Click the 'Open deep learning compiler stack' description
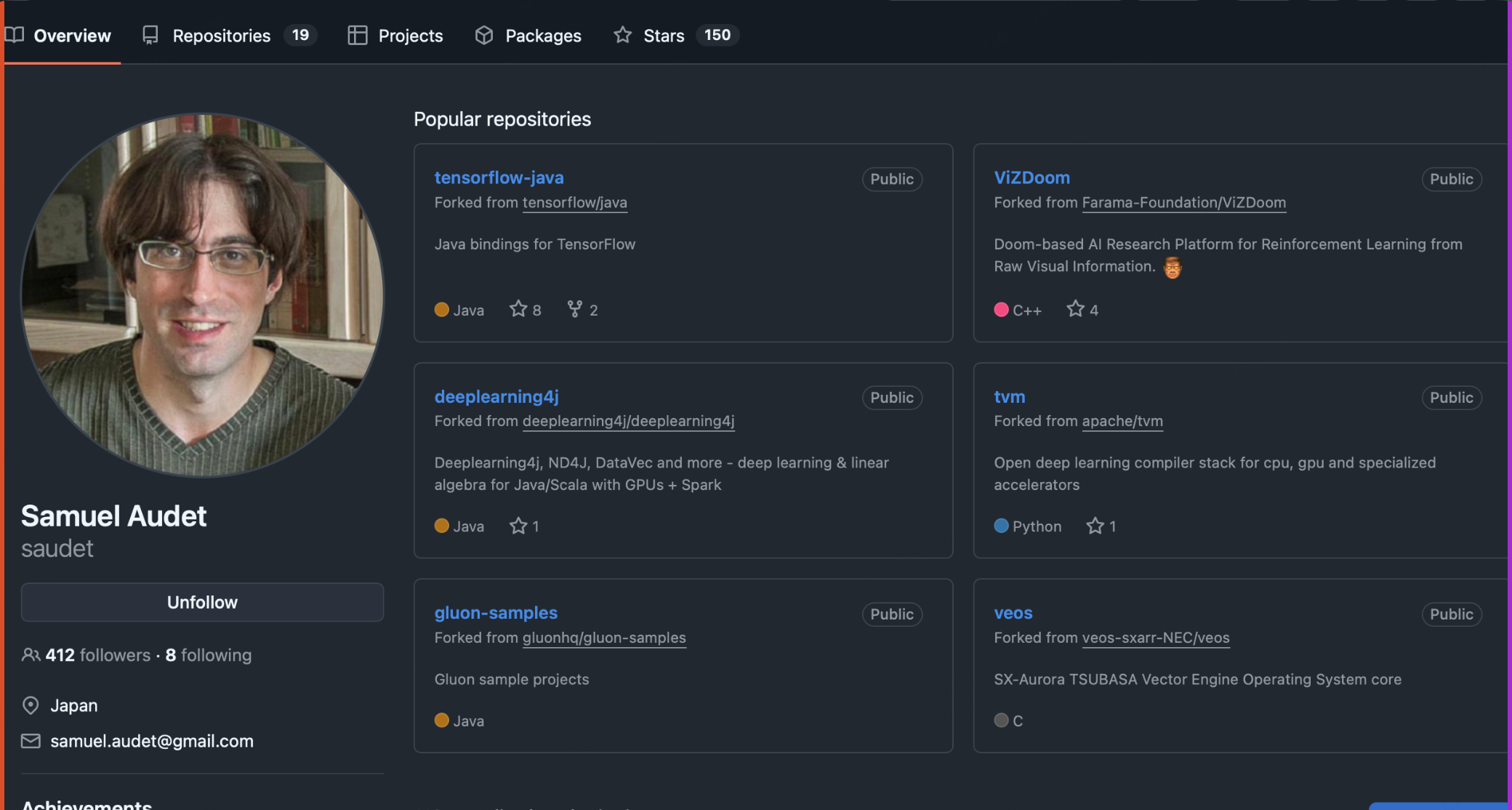Image resolution: width=1512 pixels, height=810 pixels. pyautogui.click(x=1215, y=473)
